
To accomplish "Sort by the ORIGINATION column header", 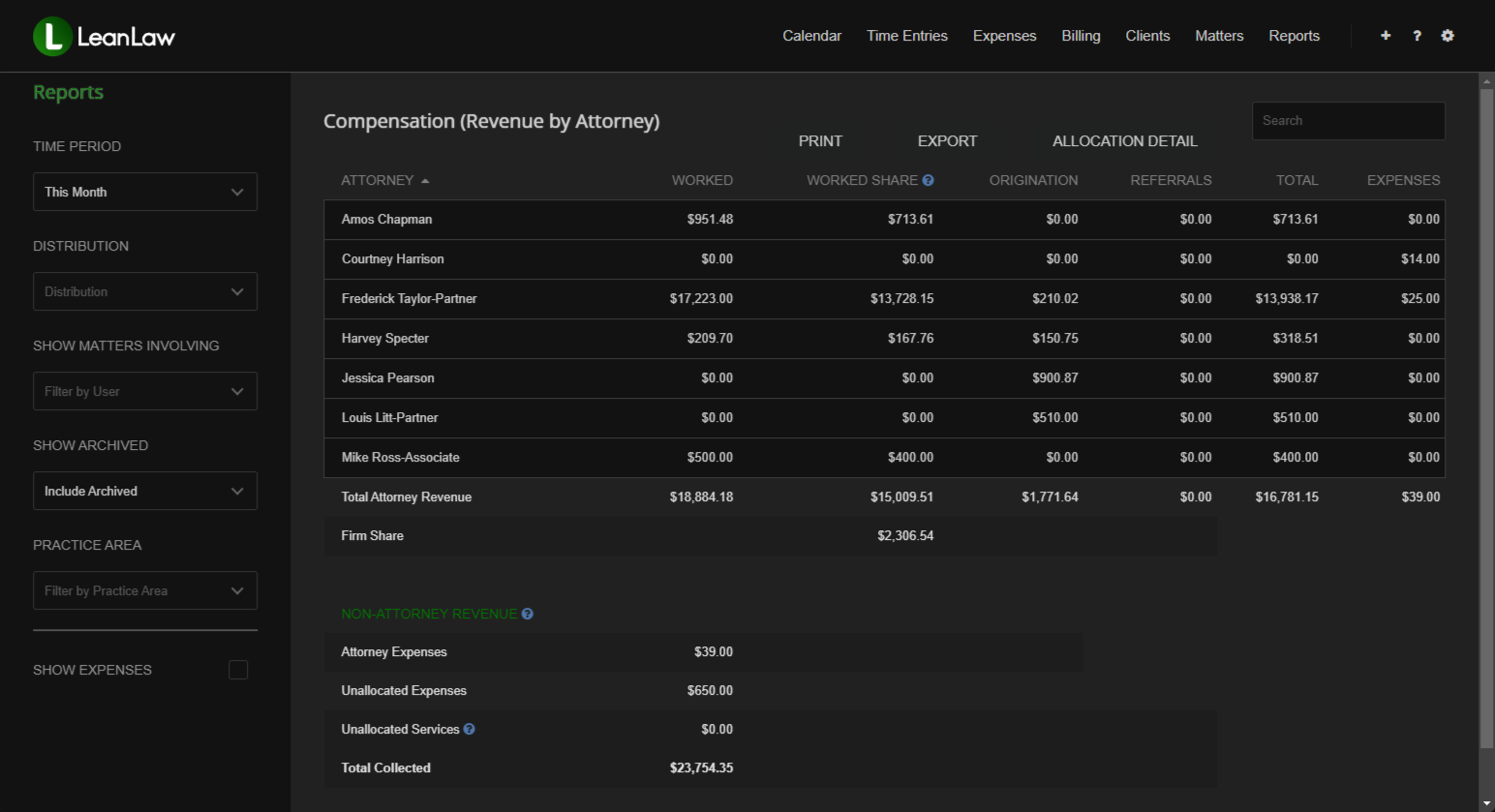I will (x=1033, y=180).
